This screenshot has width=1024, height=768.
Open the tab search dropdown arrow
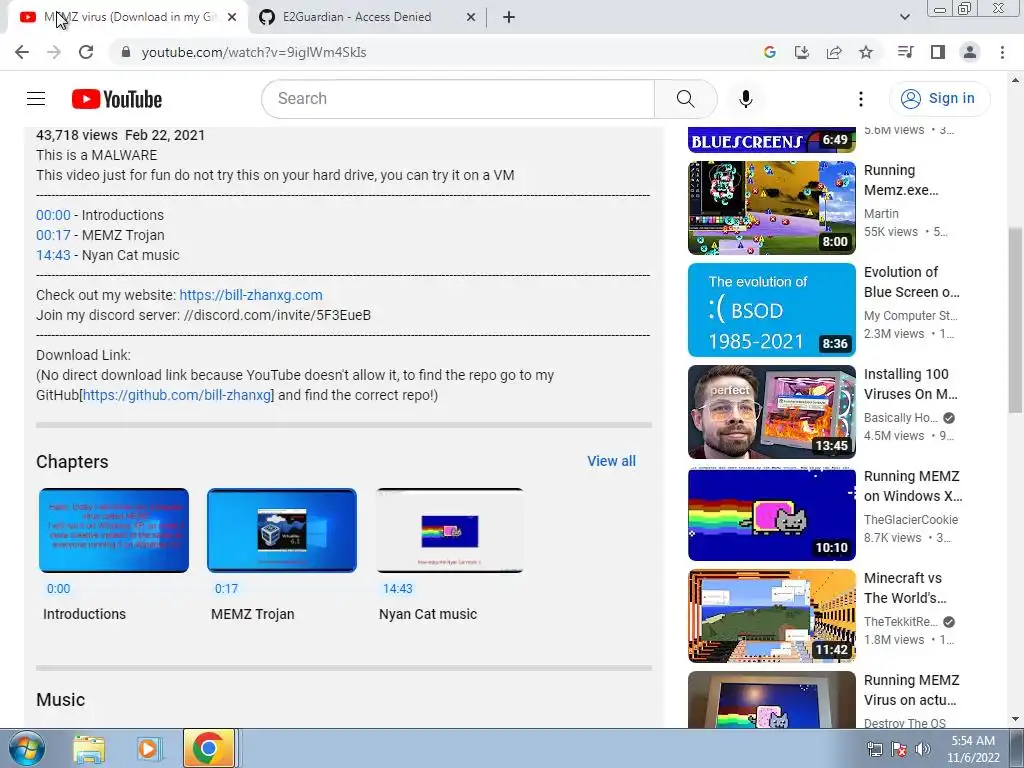(x=904, y=18)
